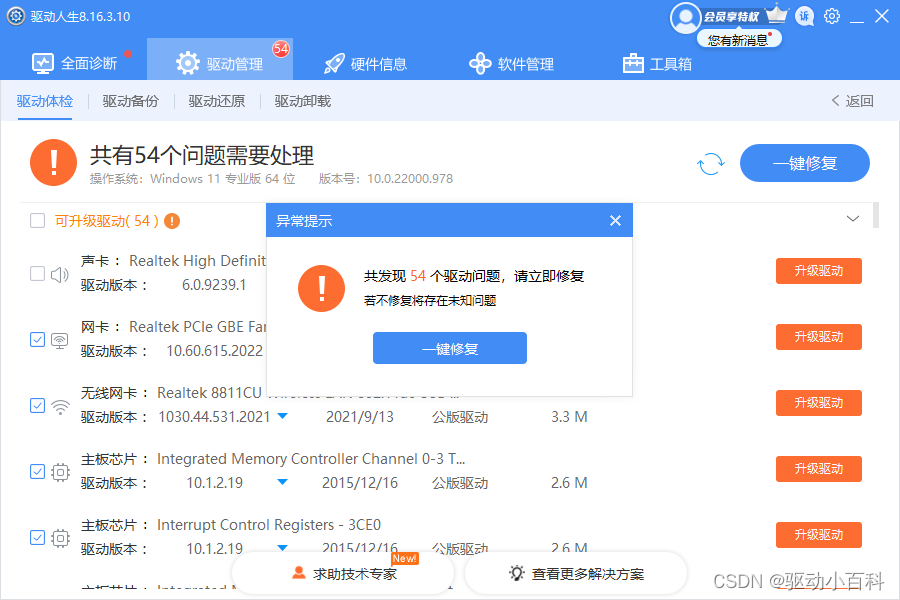Click the 驱动人生 app logo icon

coord(15,16)
